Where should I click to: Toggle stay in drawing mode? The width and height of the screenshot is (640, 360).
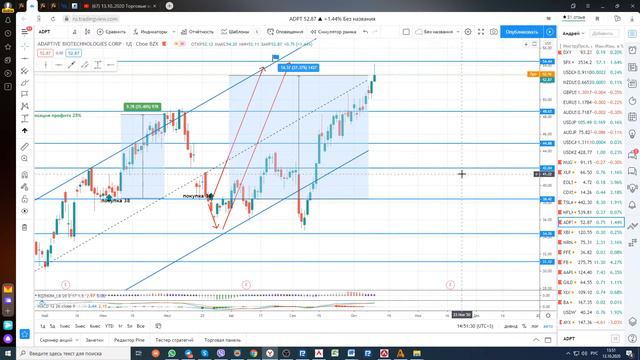coord(25,187)
